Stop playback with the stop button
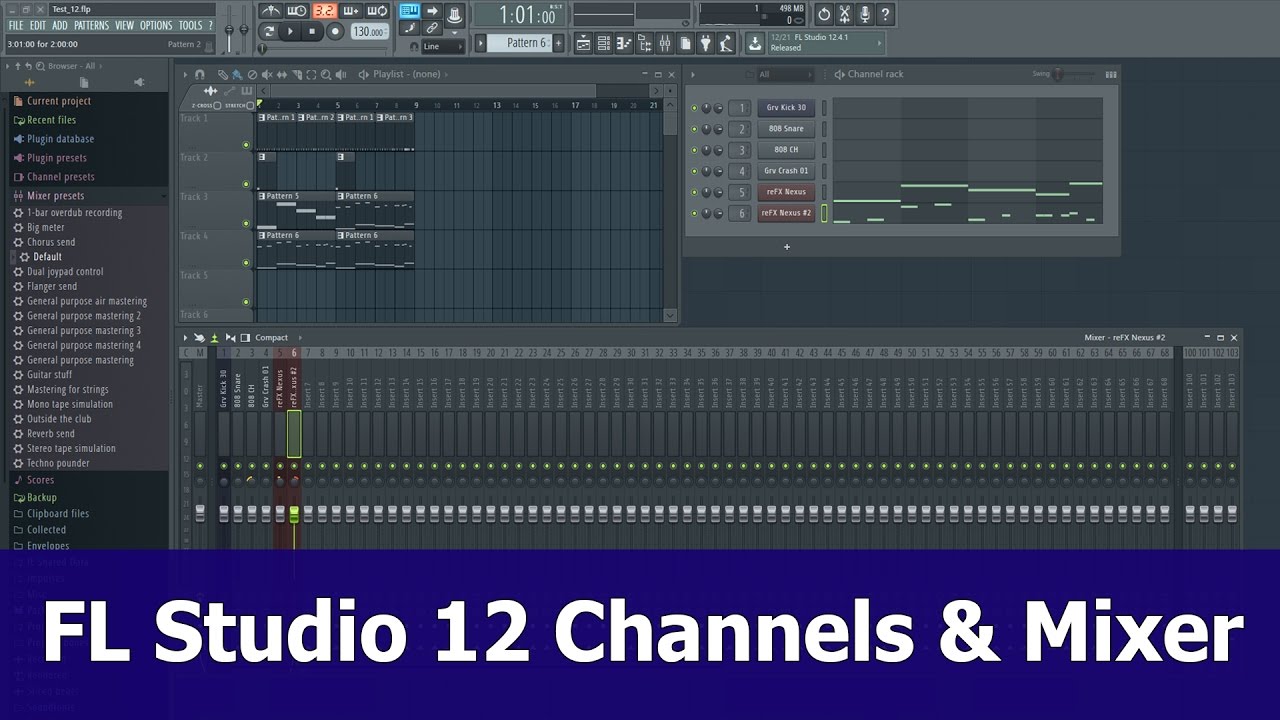Screen dimensions: 1280x720 pos(312,31)
